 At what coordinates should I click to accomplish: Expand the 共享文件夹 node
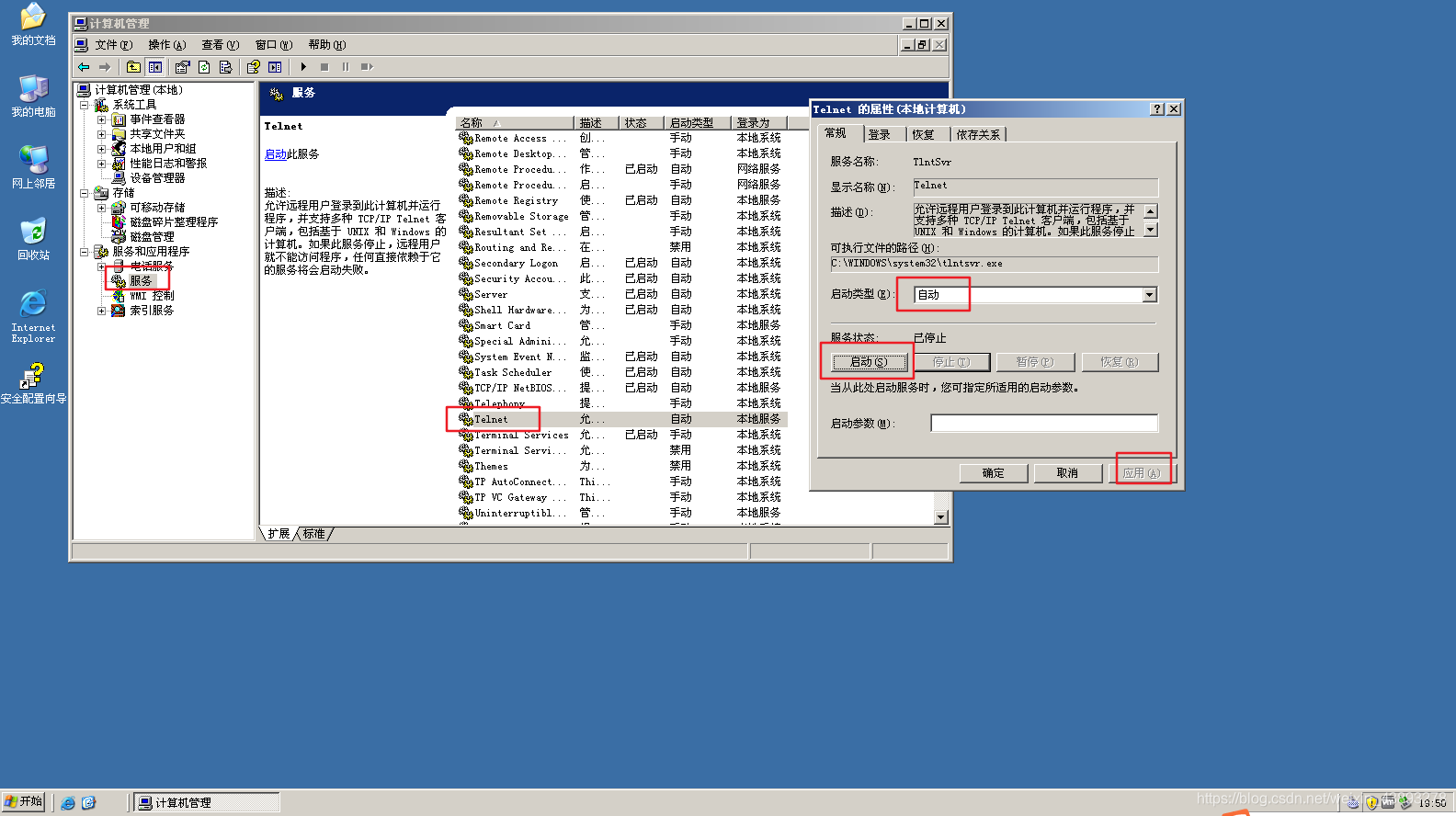(x=102, y=134)
